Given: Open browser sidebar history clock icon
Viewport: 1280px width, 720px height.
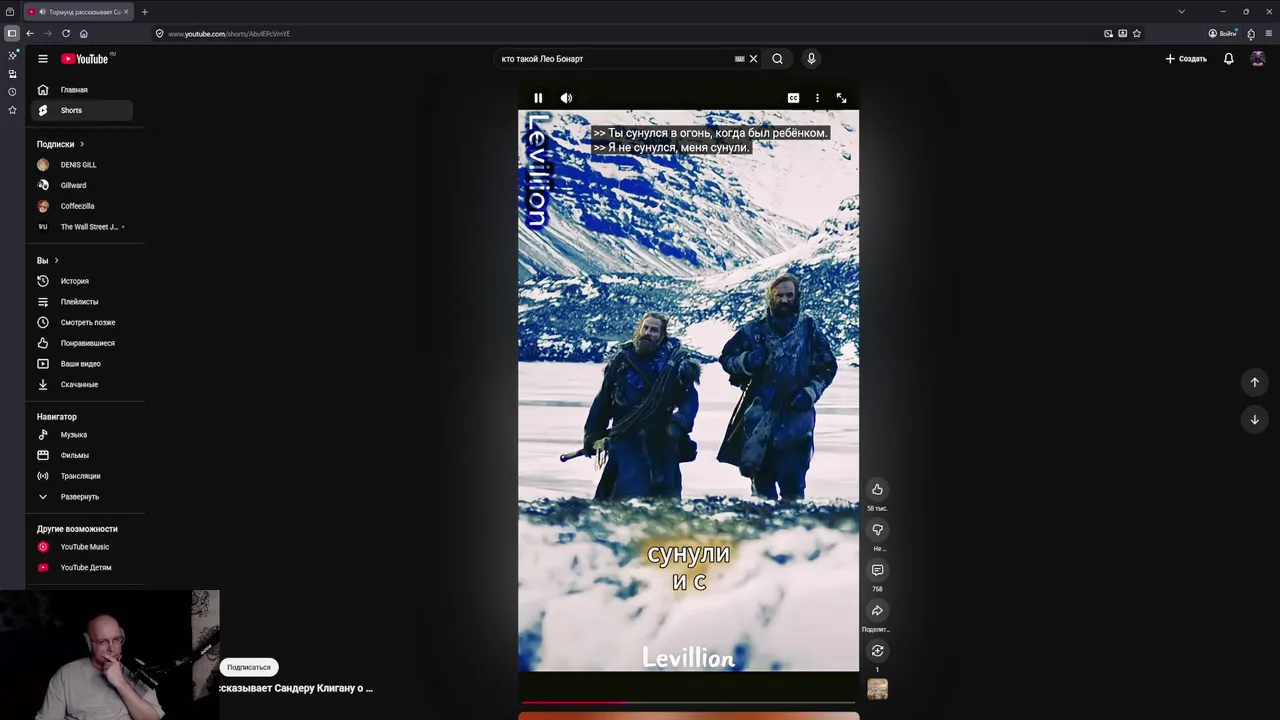Looking at the screenshot, I should 12,92.
